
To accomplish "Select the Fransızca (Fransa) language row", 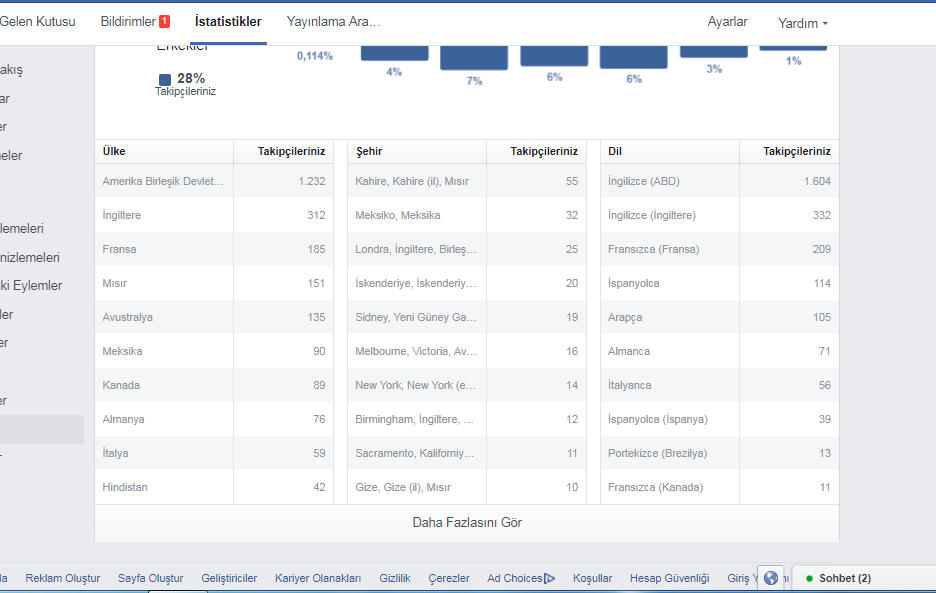I will [x=719, y=249].
